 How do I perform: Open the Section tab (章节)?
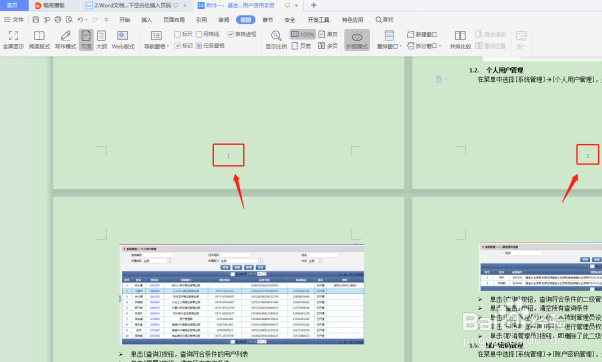[268, 20]
